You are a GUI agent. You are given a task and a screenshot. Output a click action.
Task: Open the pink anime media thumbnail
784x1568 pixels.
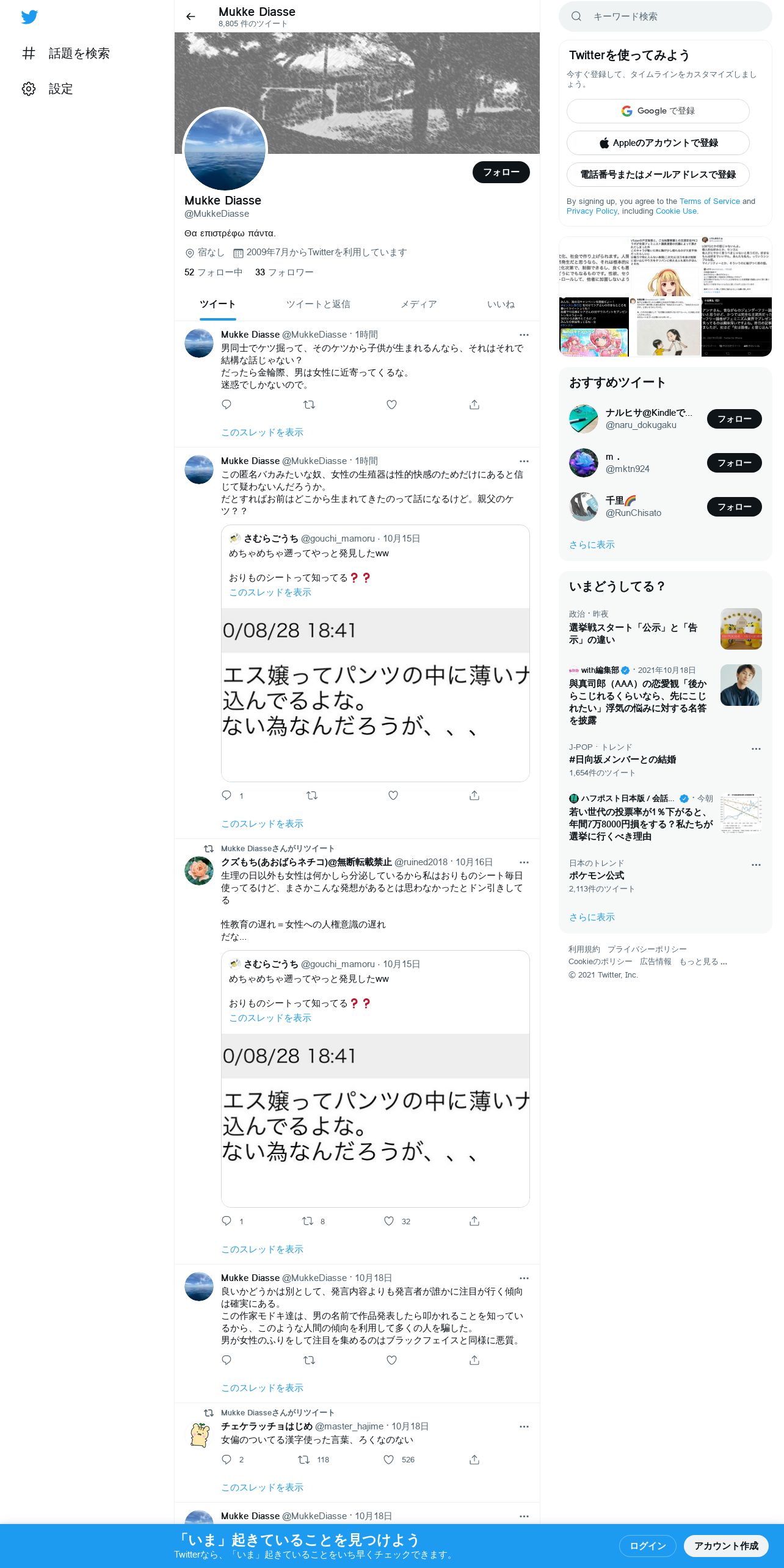pyautogui.click(x=593, y=327)
